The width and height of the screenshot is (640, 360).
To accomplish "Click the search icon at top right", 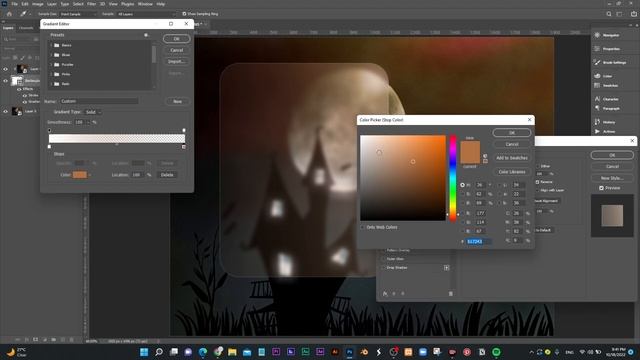I will coord(609,14).
